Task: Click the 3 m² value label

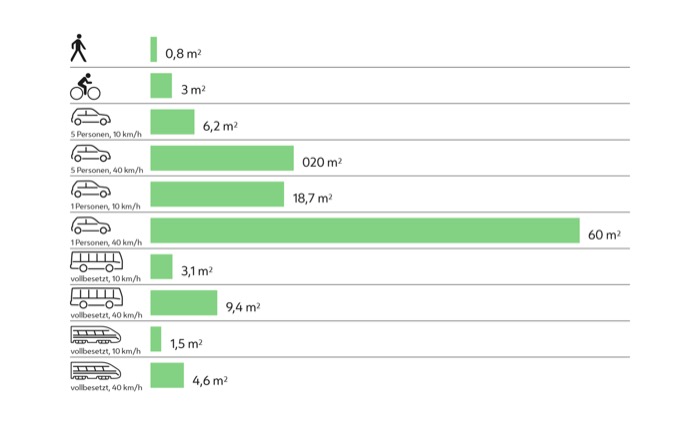Action: (193, 90)
